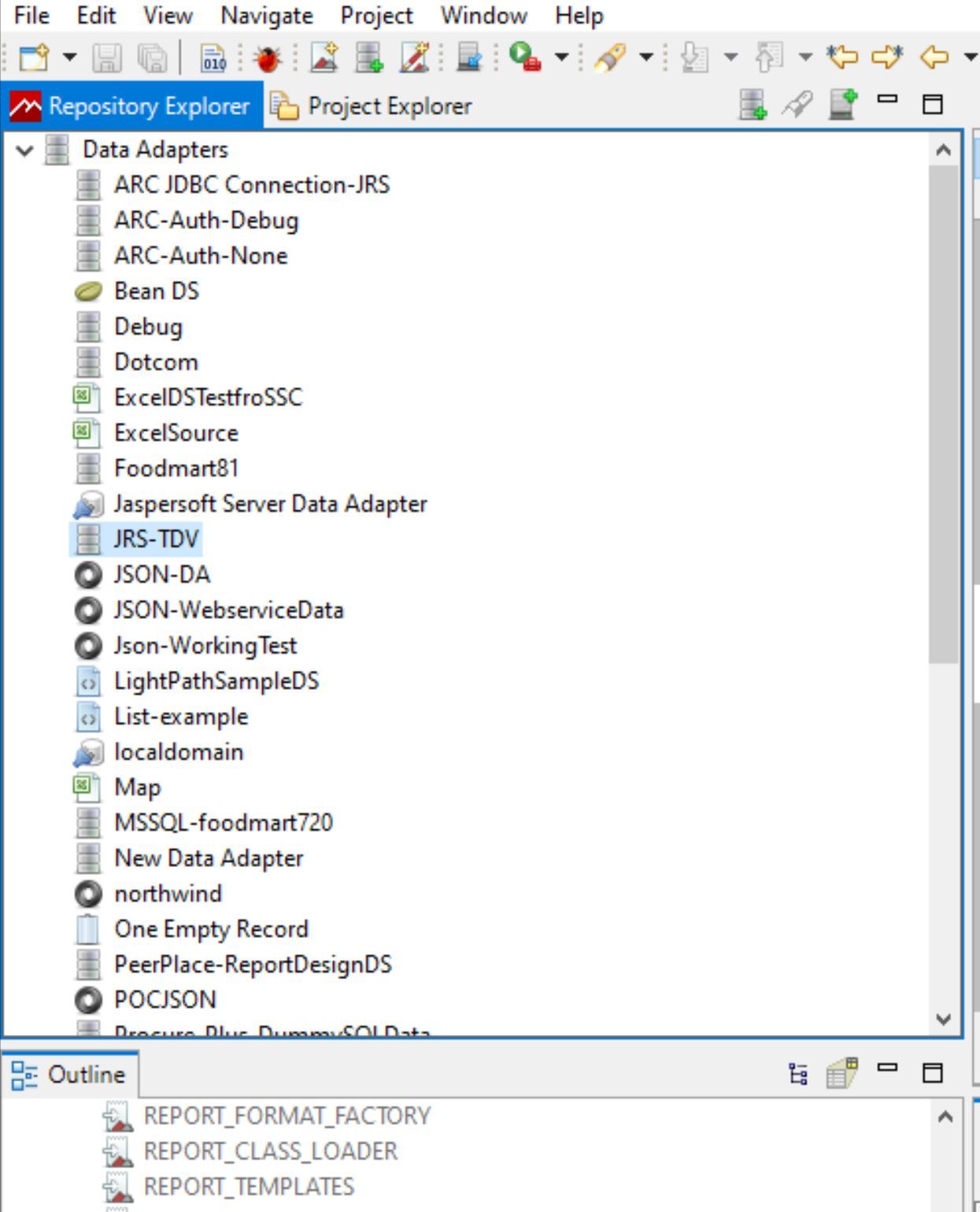This screenshot has height=1212, width=980.
Task: Open the View menu
Action: point(168,16)
